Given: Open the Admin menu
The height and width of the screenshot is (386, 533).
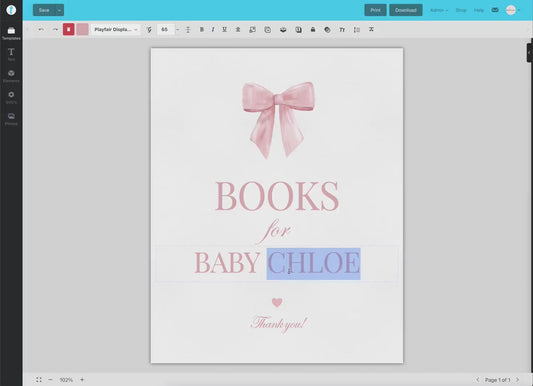Looking at the screenshot, I should tap(439, 10).
